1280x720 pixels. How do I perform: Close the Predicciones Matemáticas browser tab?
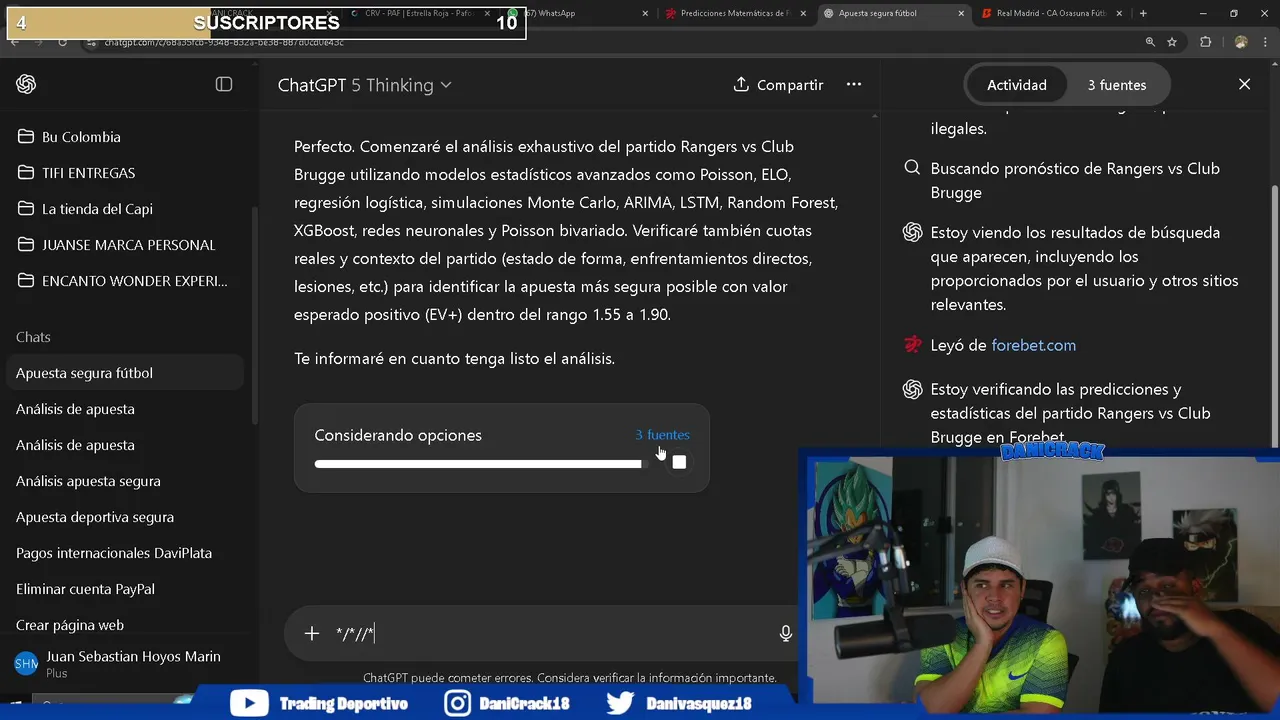click(803, 13)
